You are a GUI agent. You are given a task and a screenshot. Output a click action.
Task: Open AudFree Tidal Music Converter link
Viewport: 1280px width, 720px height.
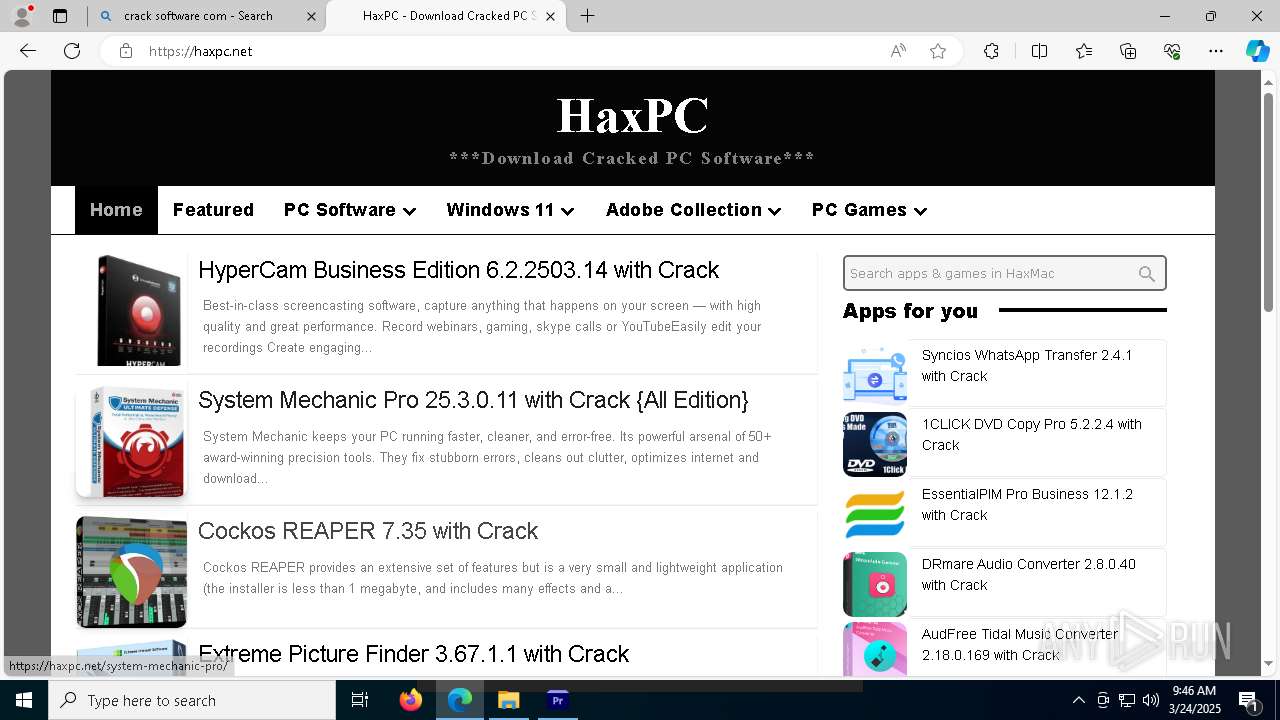(x=1020, y=645)
